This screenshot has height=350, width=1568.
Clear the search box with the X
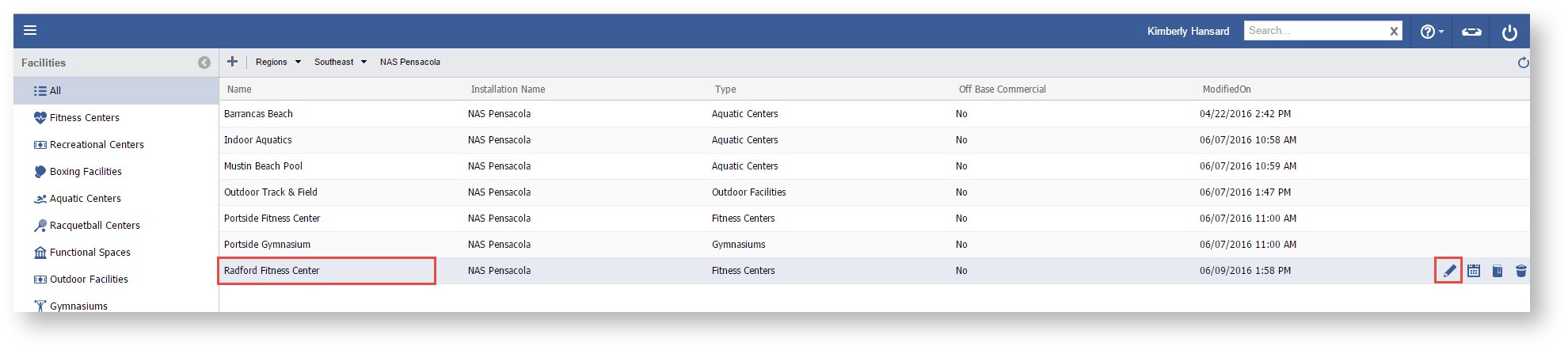tap(1394, 31)
